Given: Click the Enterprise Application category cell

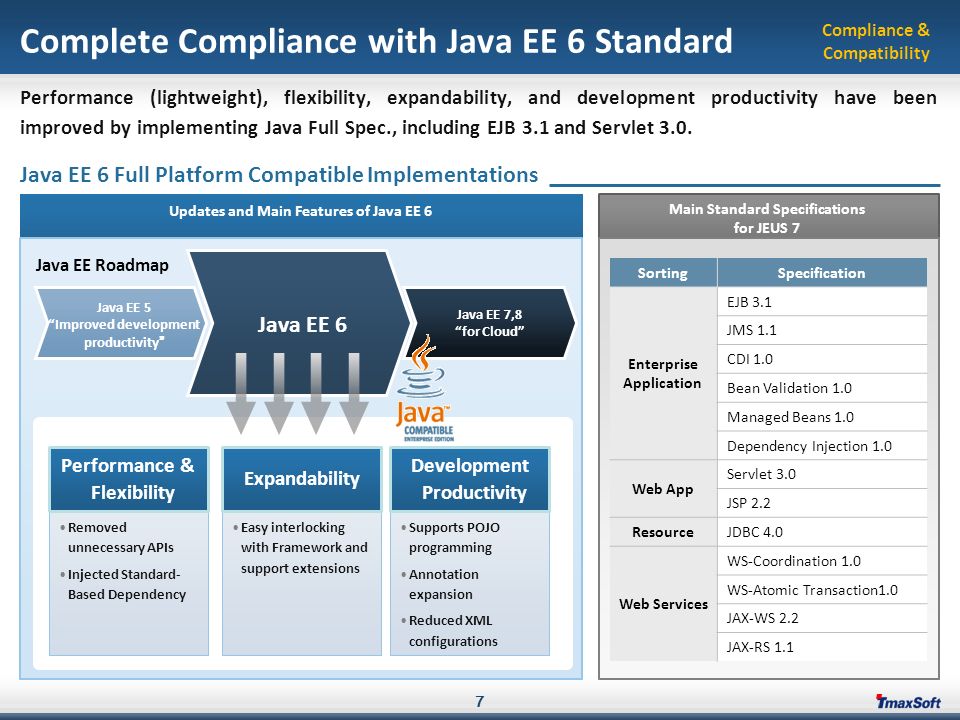Looking at the screenshot, I should tap(662, 373).
